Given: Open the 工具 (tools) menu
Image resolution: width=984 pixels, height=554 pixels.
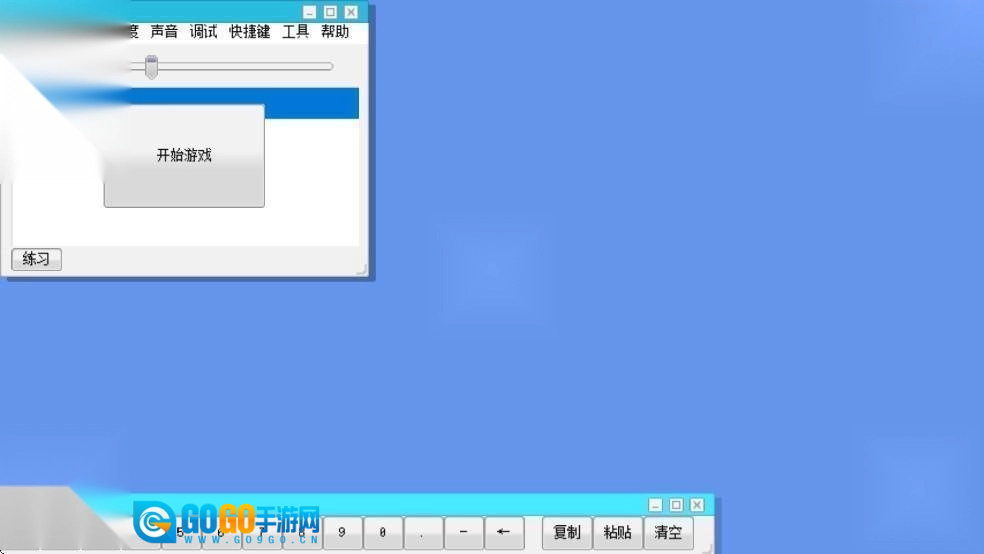Looking at the screenshot, I should (x=295, y=32).
